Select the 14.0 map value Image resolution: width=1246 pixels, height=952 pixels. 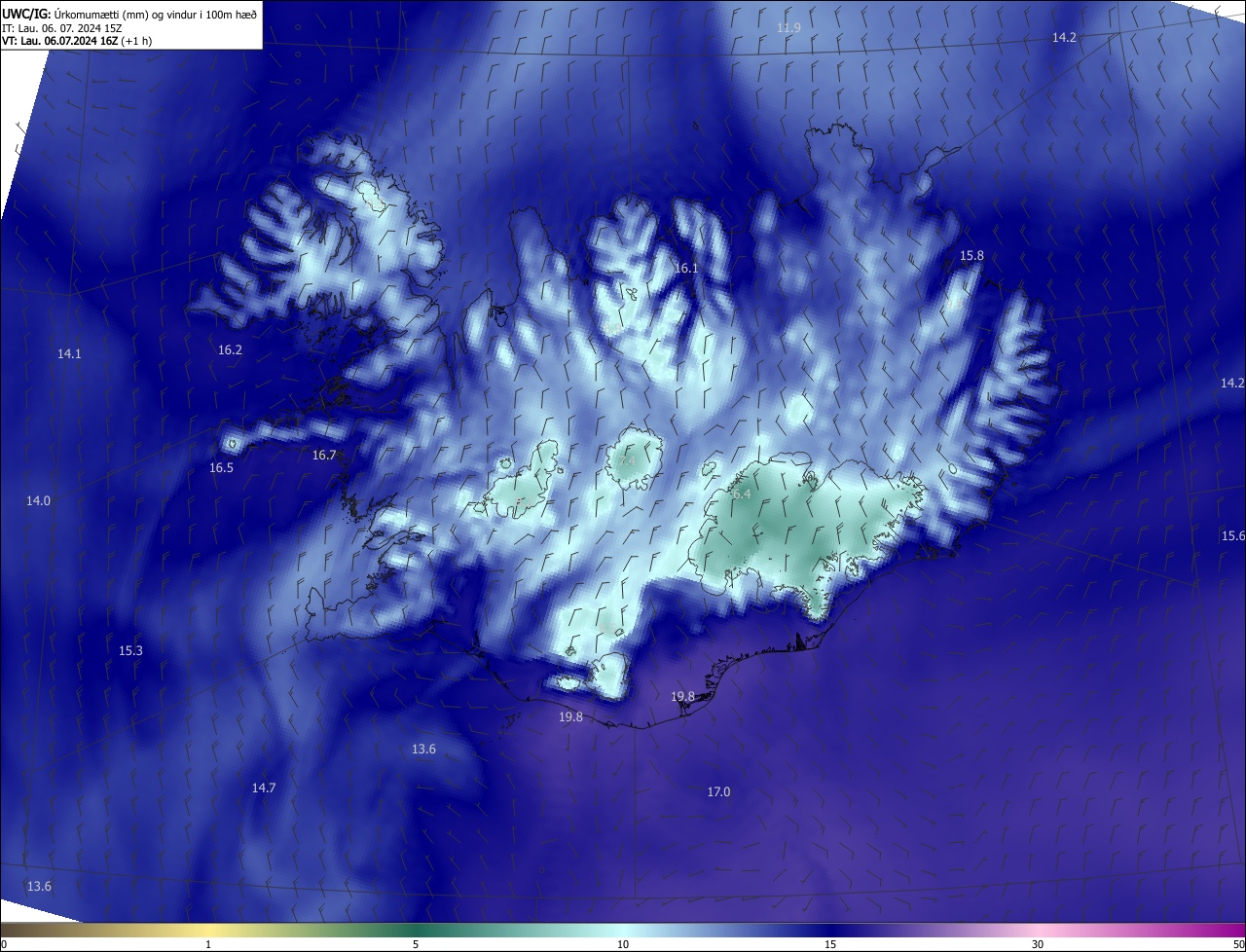pyautogui.click(x=38, y=500)
